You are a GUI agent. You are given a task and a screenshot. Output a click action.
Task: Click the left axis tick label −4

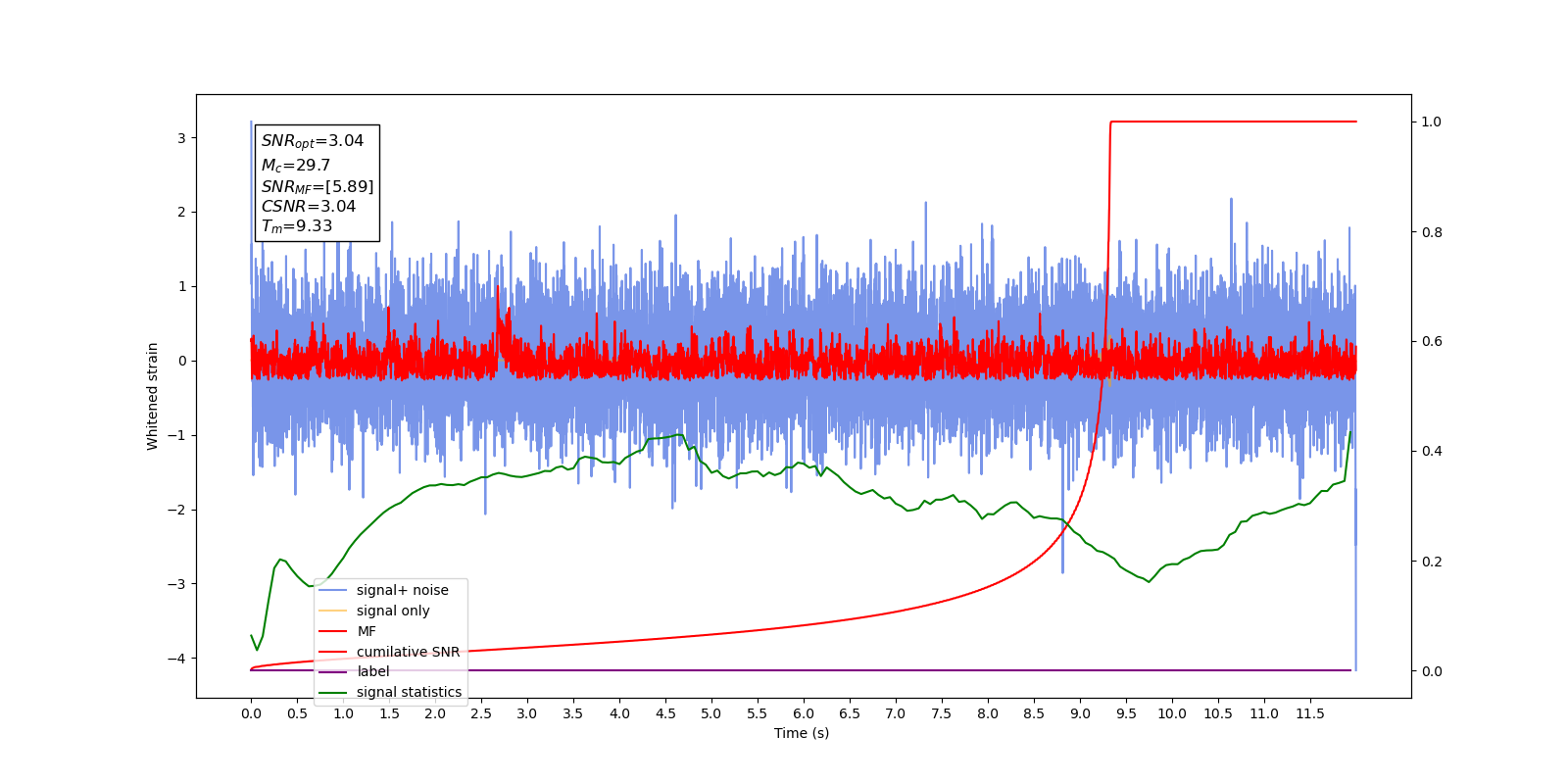click(176, 659)
